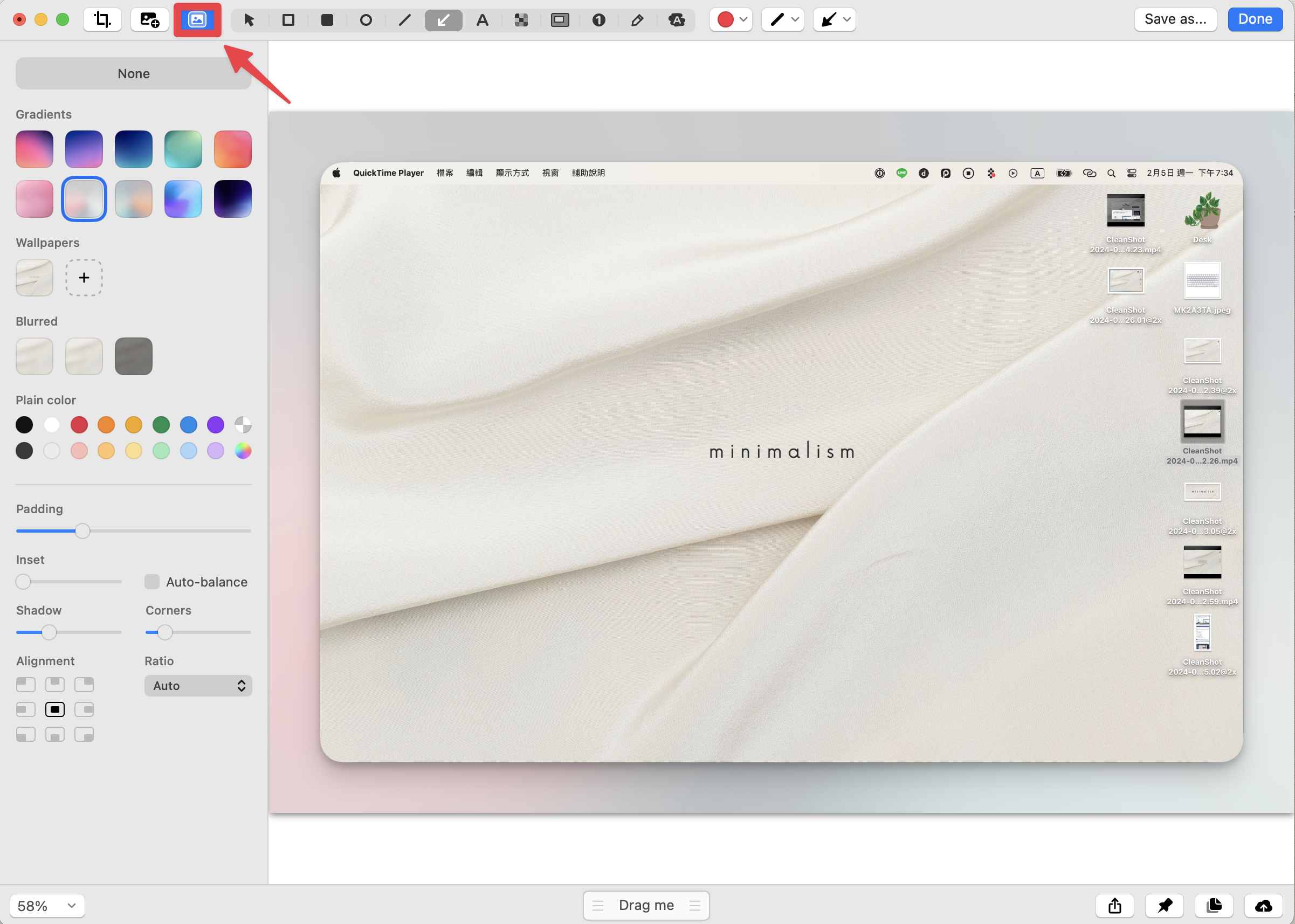Open the share sheet icon
The image size is (1295, 924).
click(x=1115, y=905)
